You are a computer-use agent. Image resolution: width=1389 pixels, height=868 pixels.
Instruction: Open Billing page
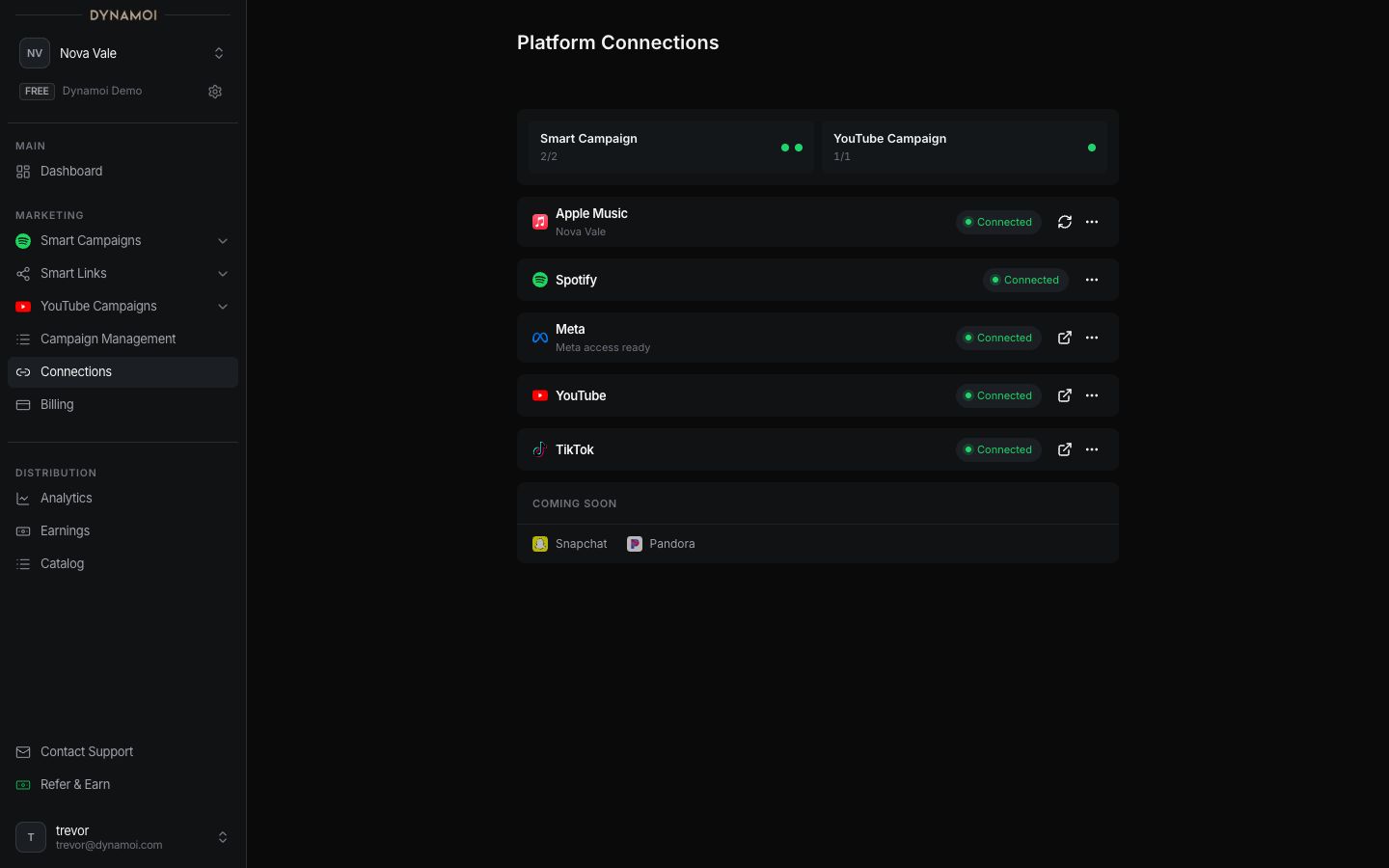(123, 405)
